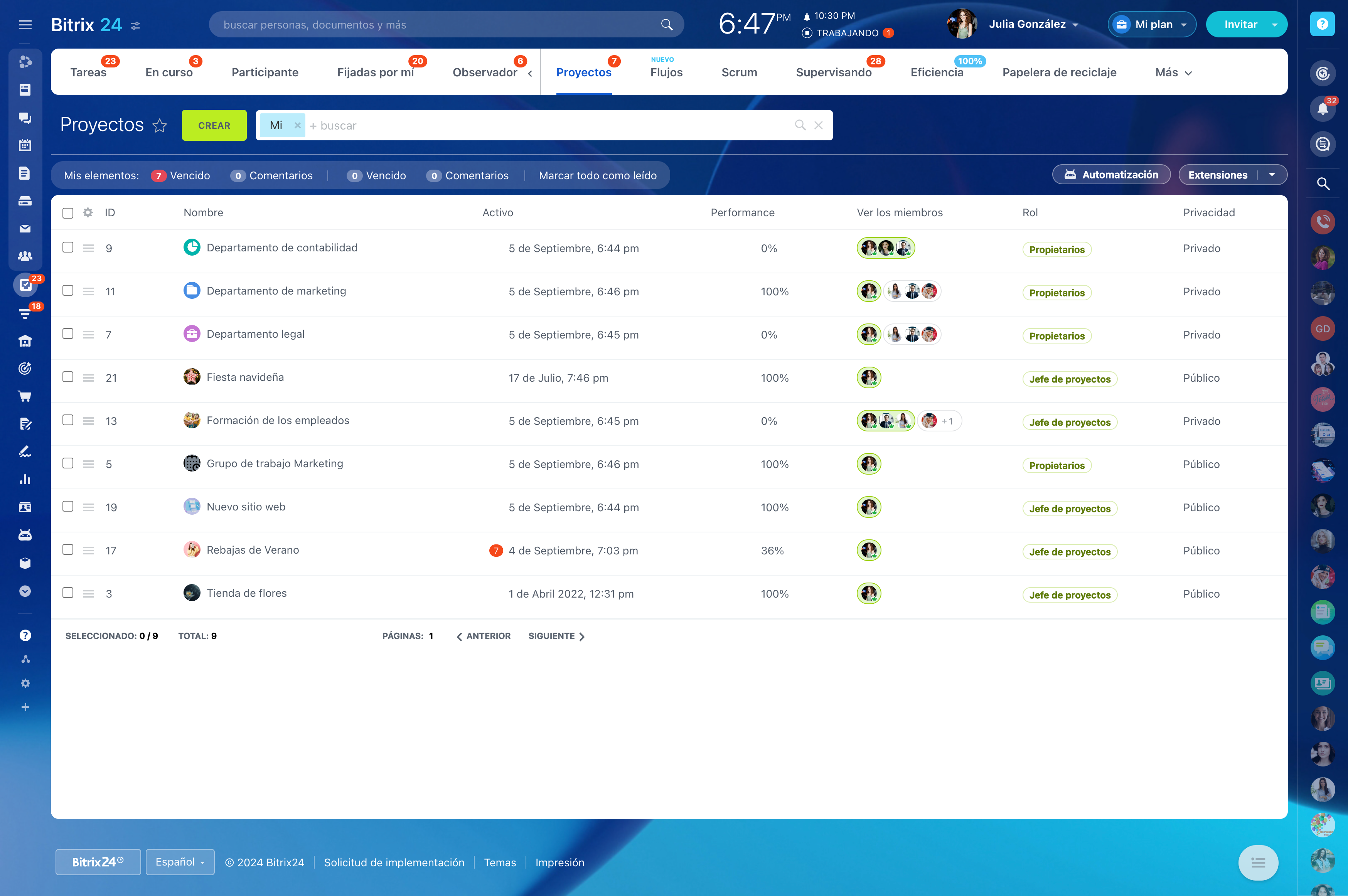
Task: Open the table settings gear icon
Action: pyautogui.click(x=88, y=212)
